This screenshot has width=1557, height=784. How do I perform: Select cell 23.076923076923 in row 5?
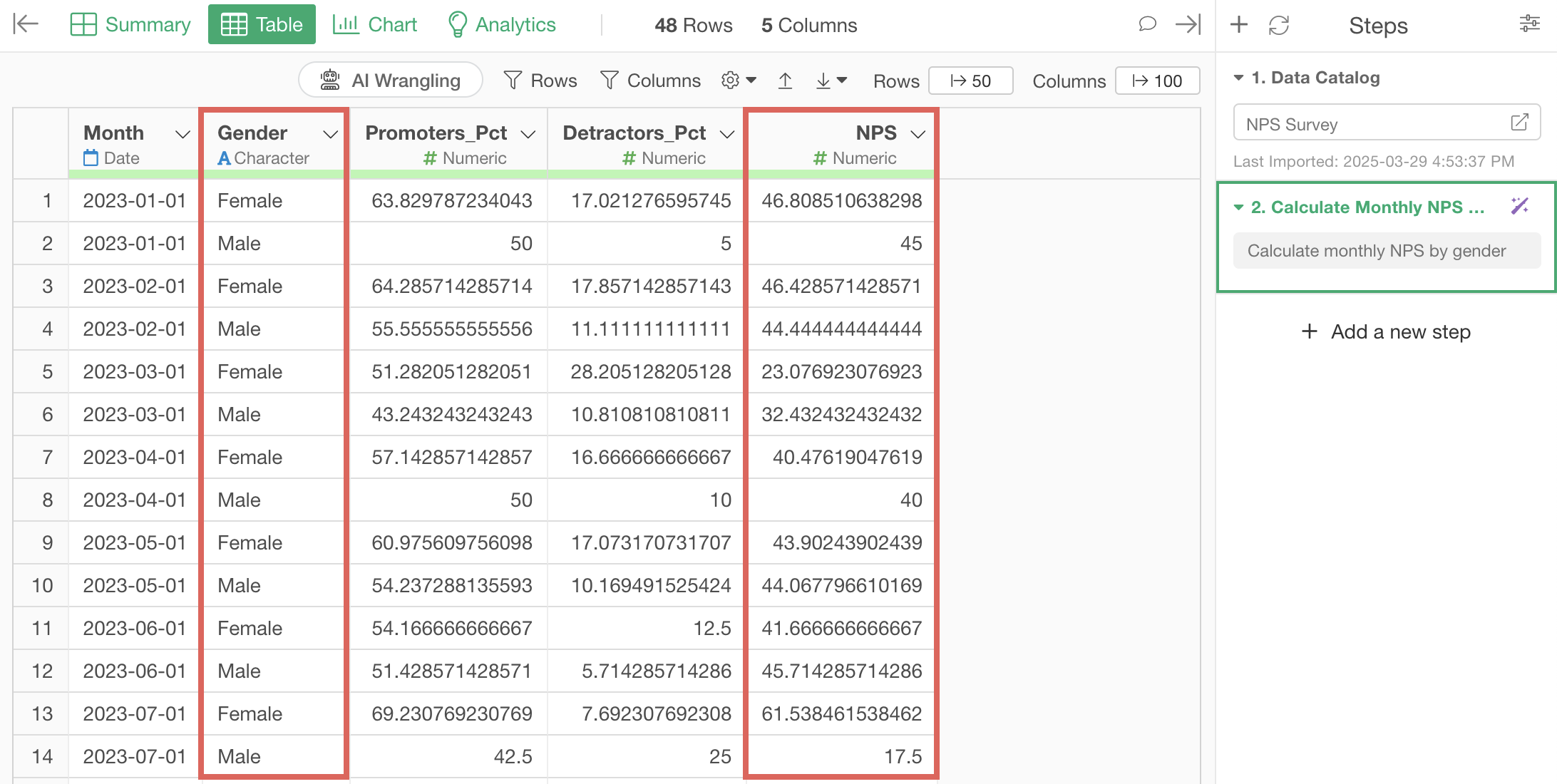pyautogui.click(x=841, y=372)
